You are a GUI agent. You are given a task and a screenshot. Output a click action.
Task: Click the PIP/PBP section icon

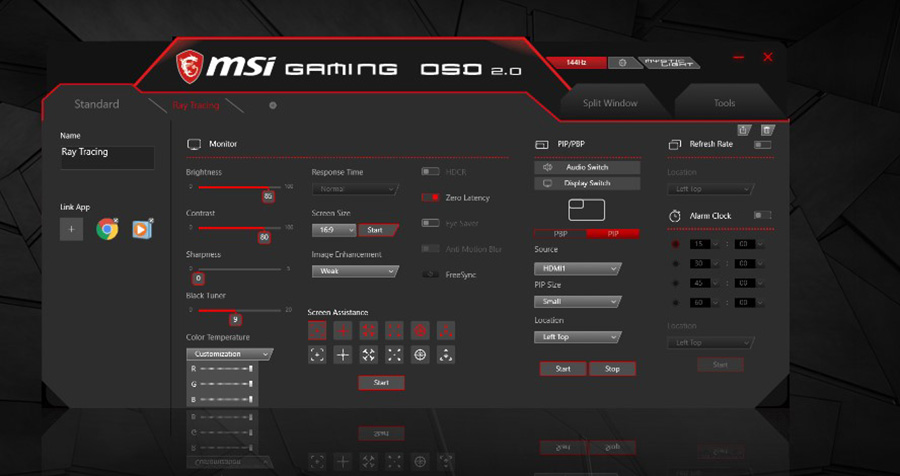541,145
